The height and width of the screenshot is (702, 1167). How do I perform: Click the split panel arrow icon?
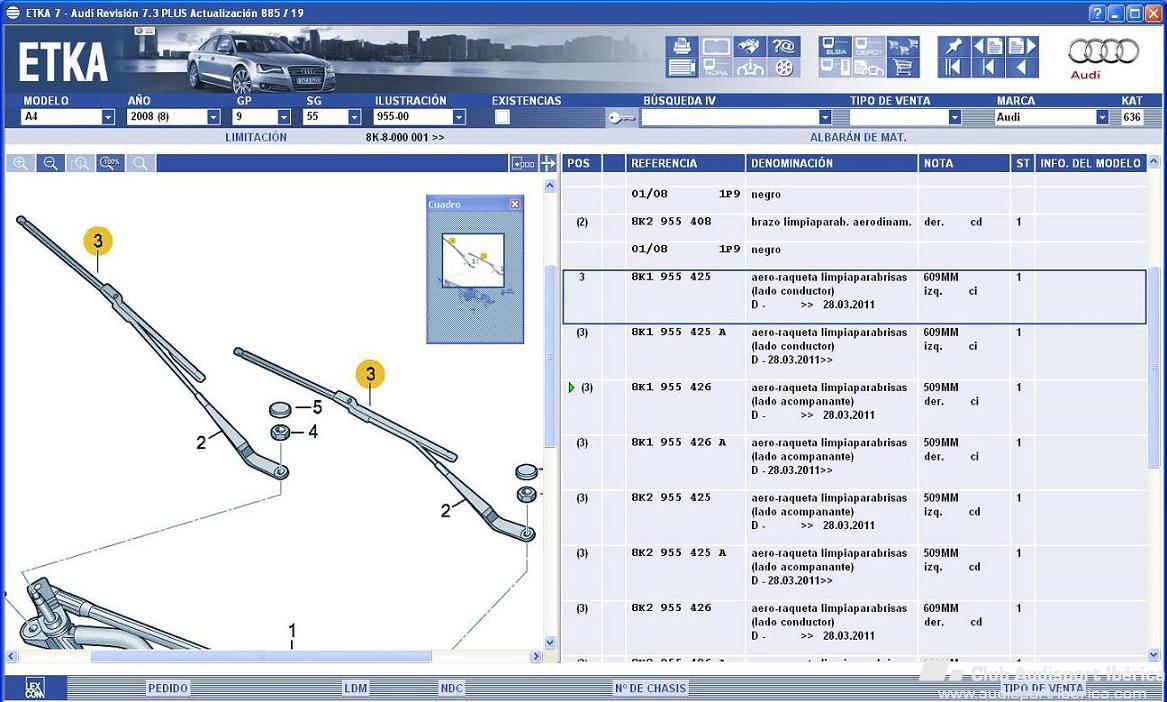548,163
